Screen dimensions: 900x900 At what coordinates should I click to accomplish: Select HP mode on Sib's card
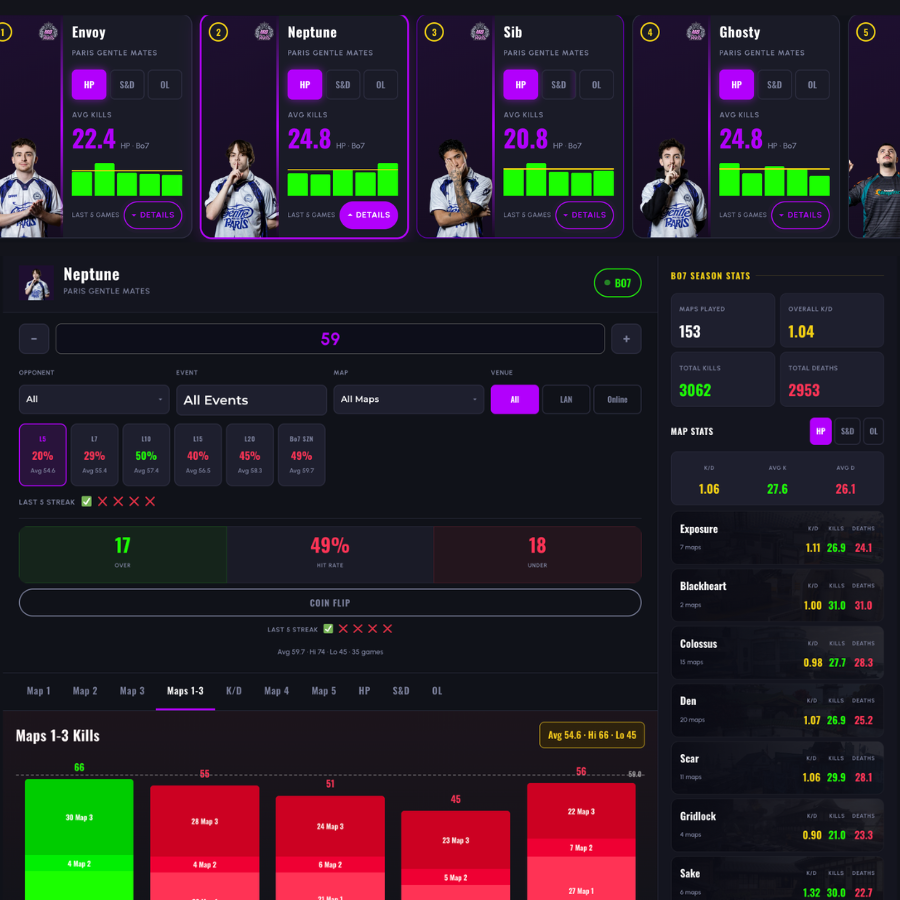521,84
